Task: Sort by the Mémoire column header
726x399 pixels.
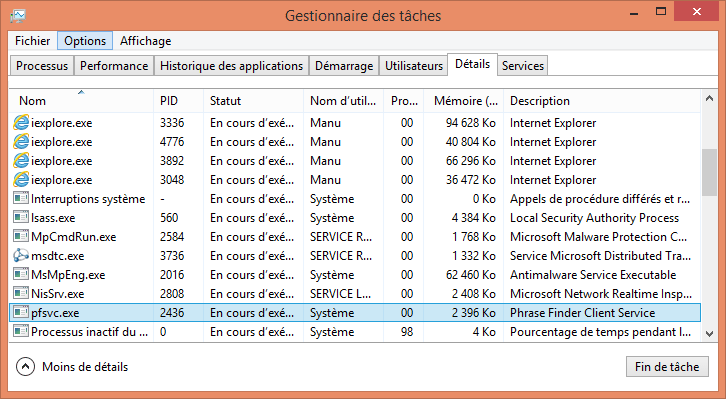Action: coord(463,101)
